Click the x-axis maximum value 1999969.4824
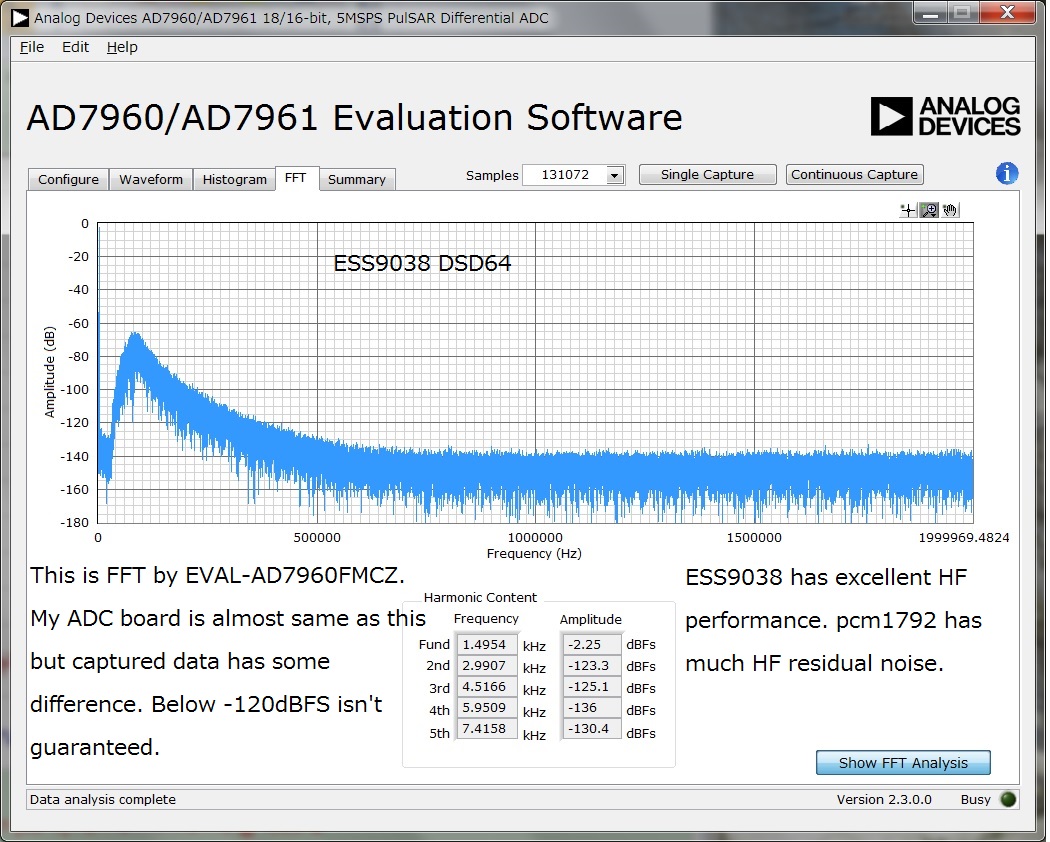The image size is (1050, 842). (964, 538)
